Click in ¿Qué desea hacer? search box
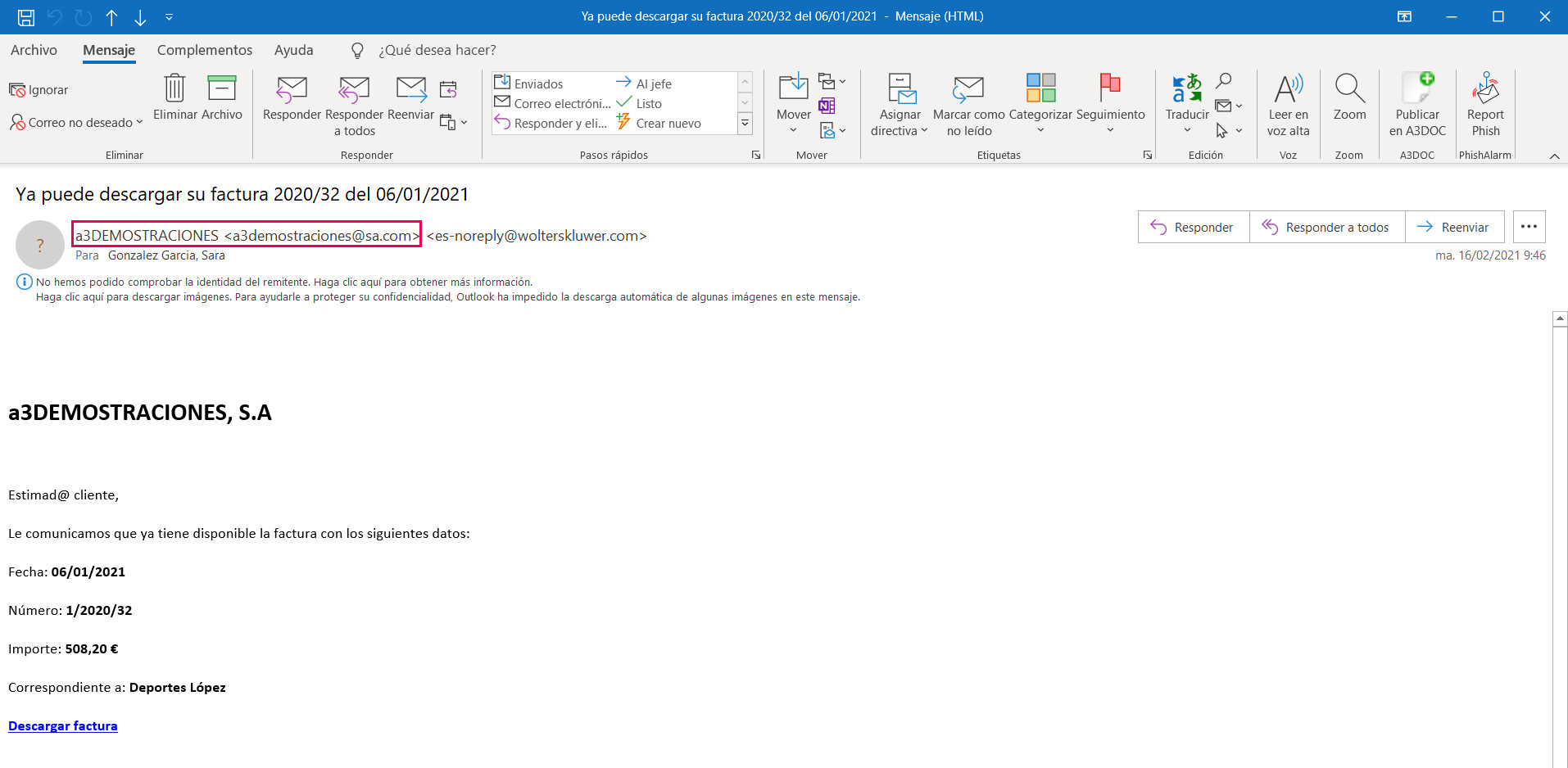1568x768 pixels. tap(437, 50)
